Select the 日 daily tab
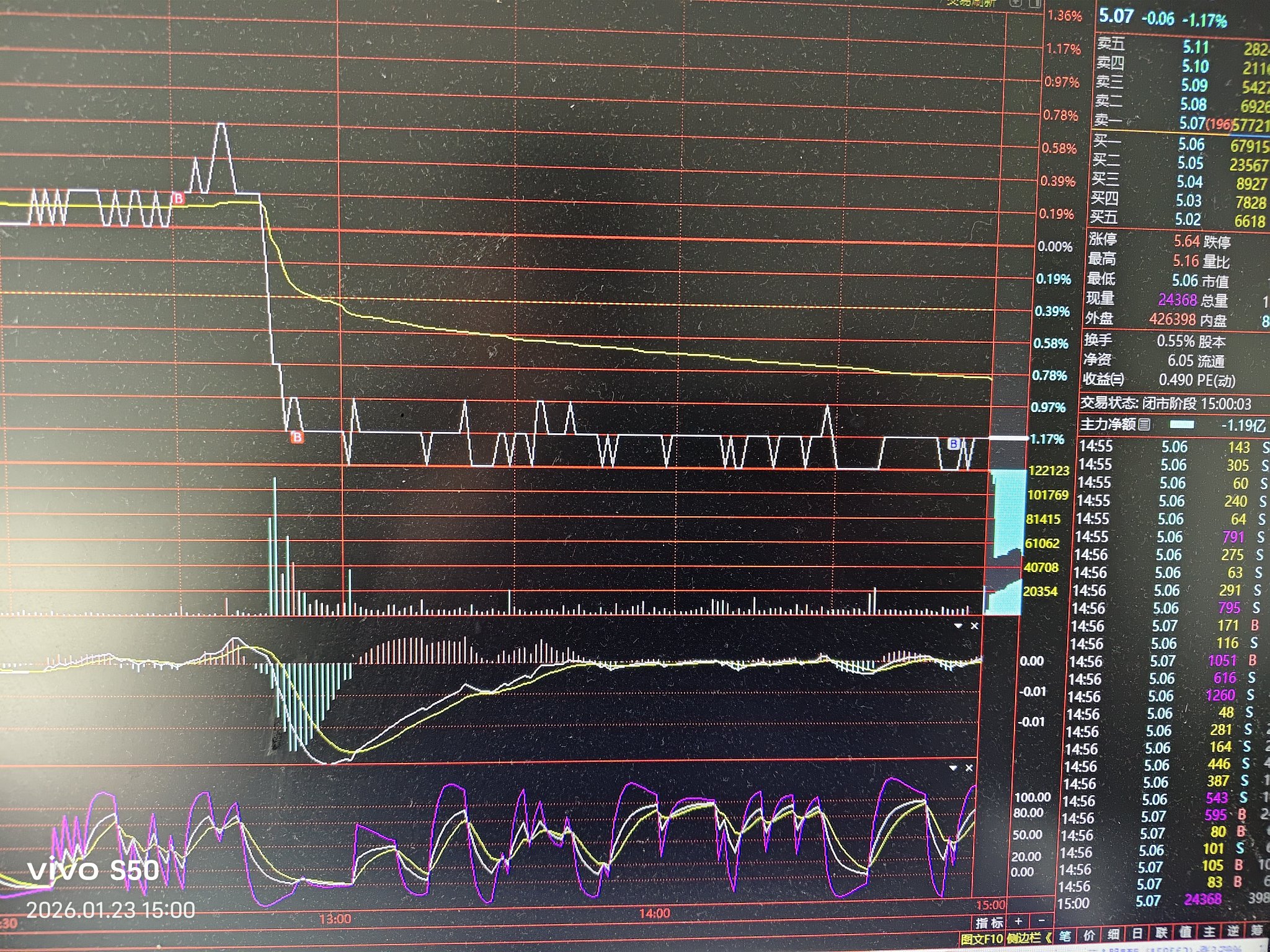 tap(1137, 933)
